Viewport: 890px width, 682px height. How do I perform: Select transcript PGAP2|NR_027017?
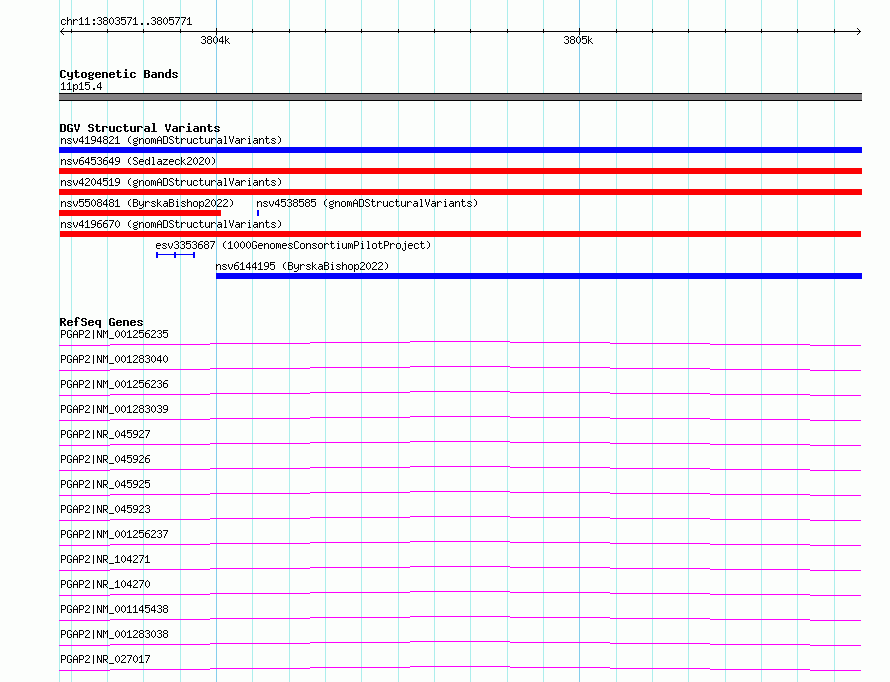coord(105,659)
